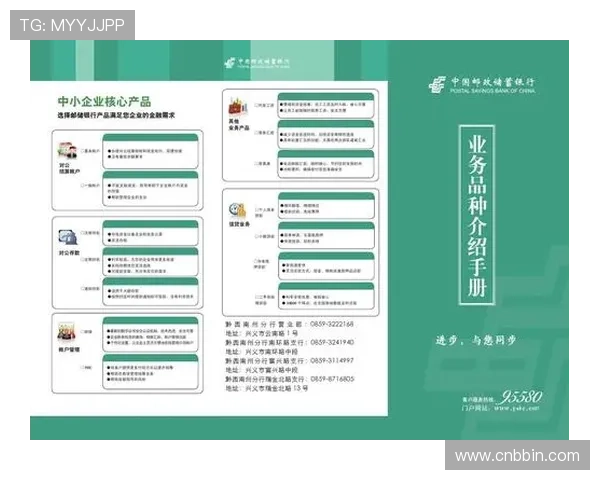Click phone number 0859-3241940
600x480 pixels.
332,342
